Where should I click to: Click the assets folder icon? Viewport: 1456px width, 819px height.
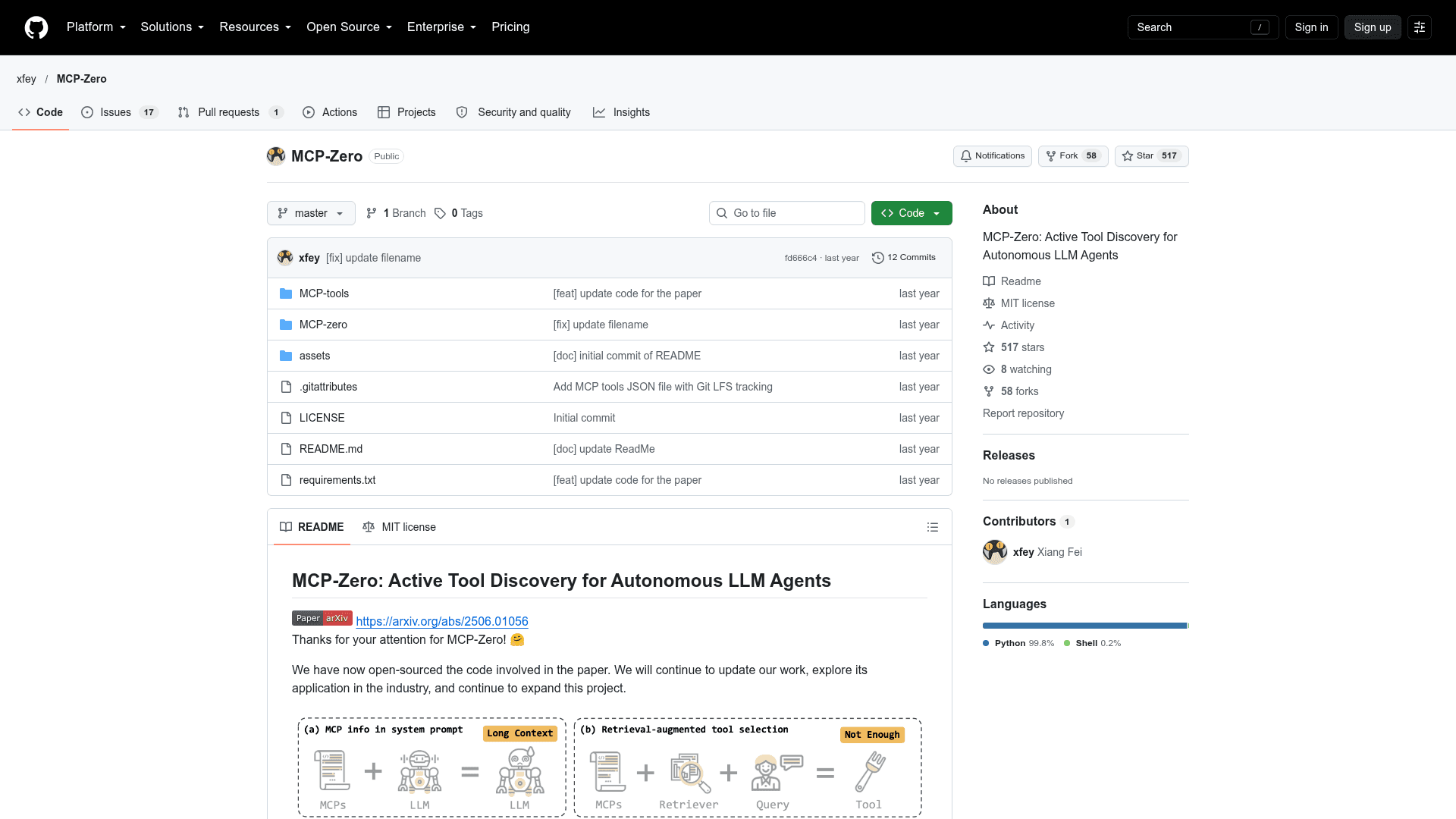coord(286,356)
